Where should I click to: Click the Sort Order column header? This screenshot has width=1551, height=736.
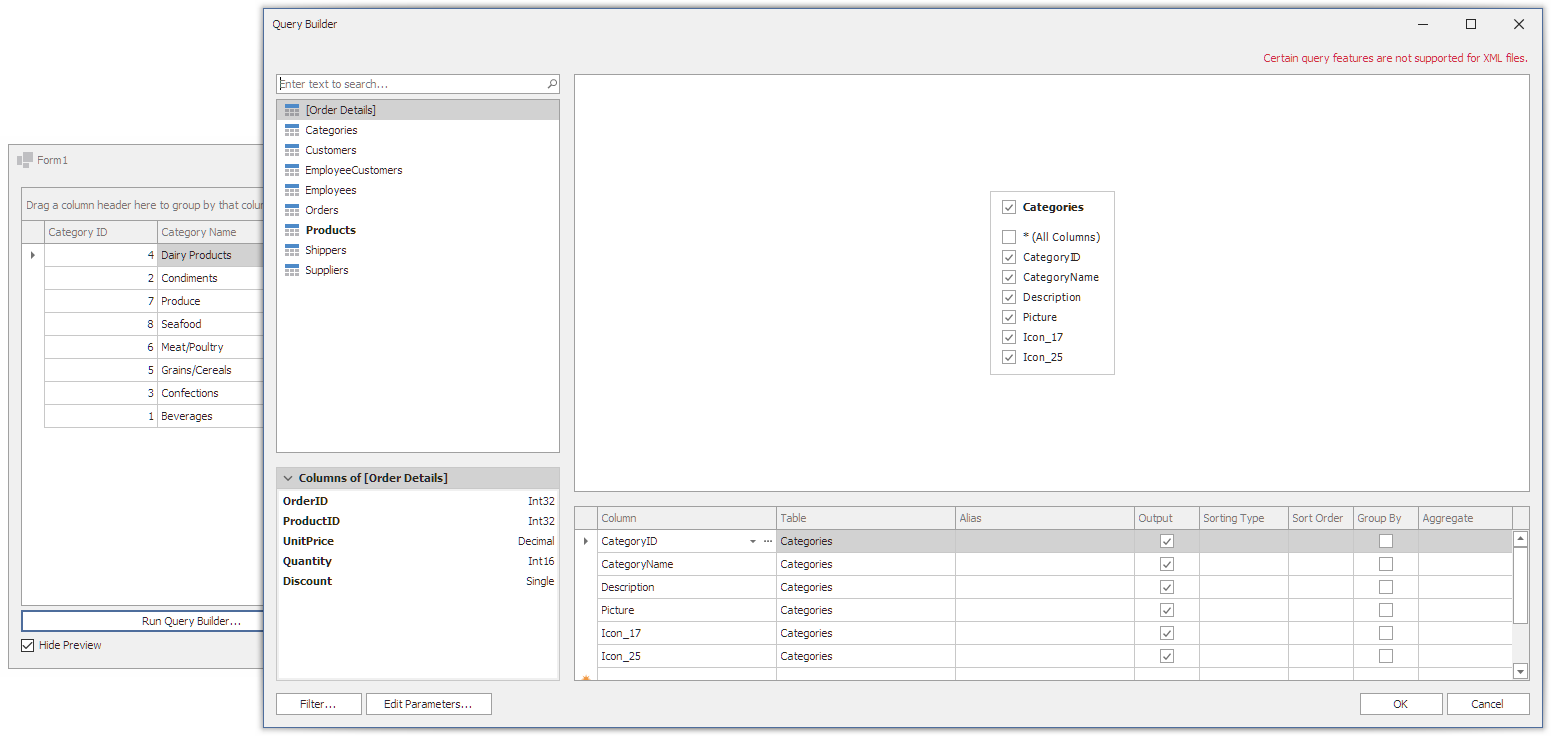[1321, 518]
